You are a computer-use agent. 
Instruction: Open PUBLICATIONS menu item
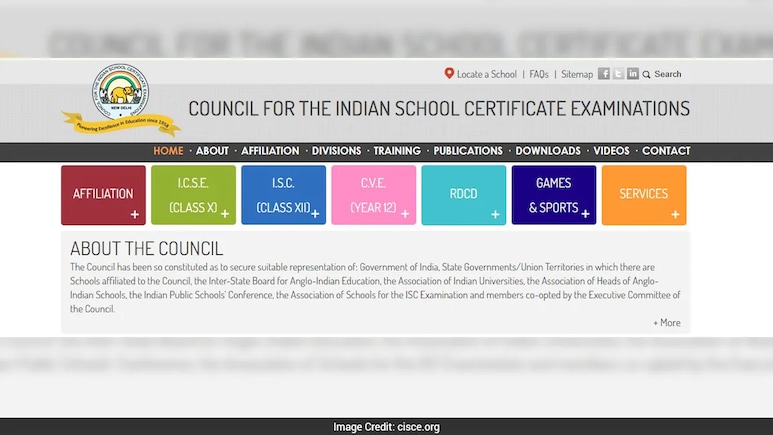tap(468, 151)
